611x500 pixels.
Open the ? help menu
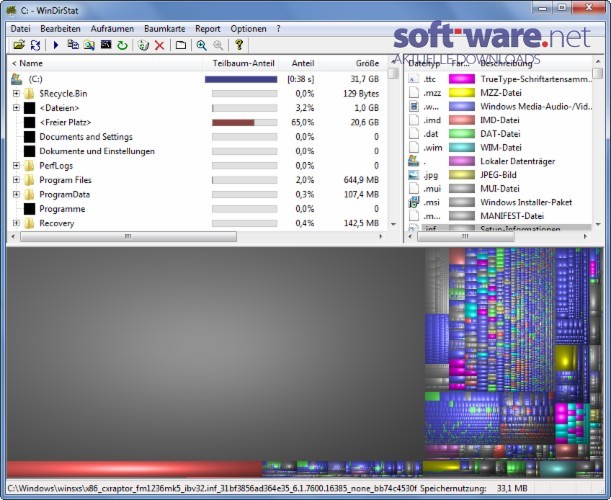pos(278,29)
